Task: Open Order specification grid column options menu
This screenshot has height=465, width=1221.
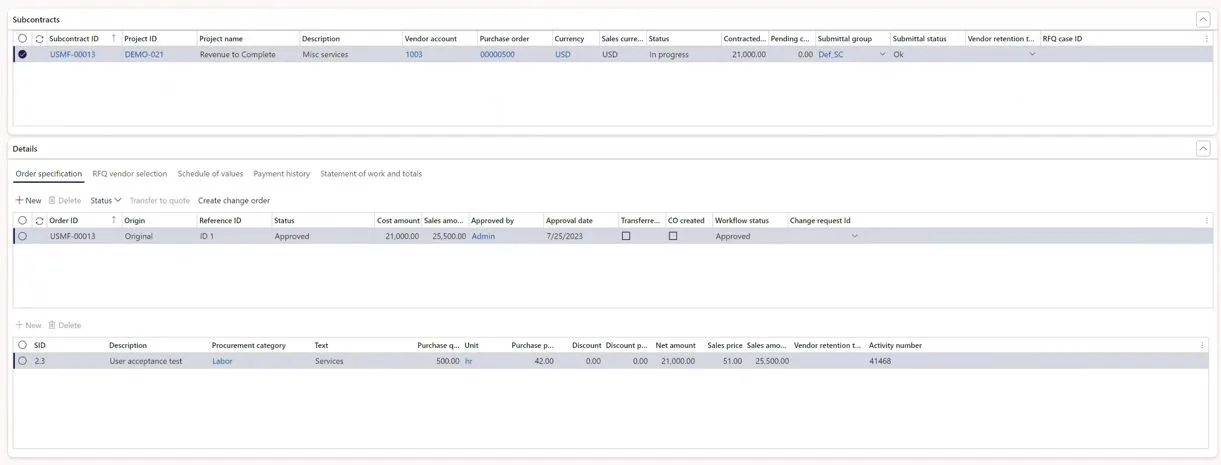Action: point(1206,221)
